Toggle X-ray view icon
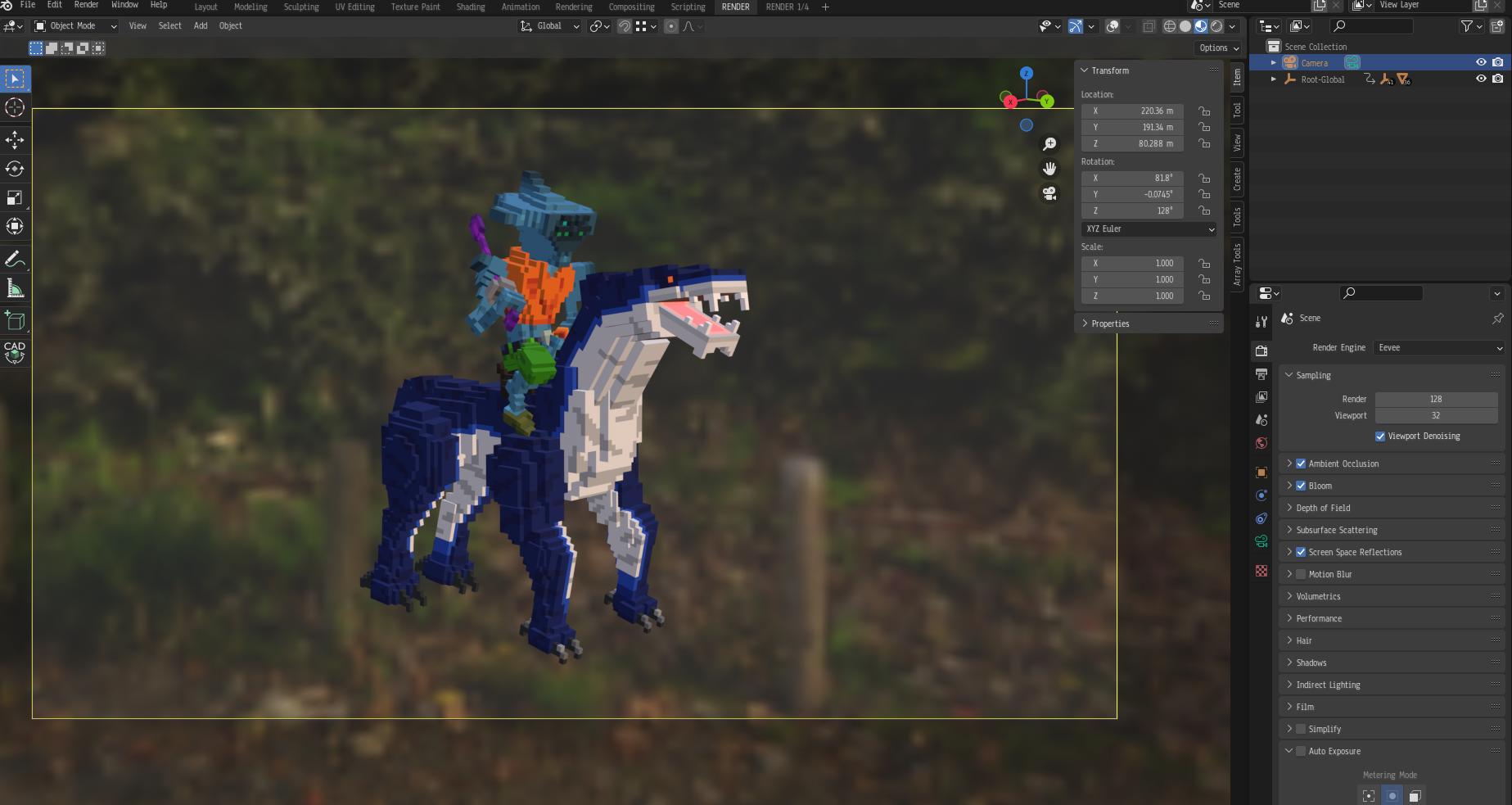The image size is (1512, 805). 1149,26
